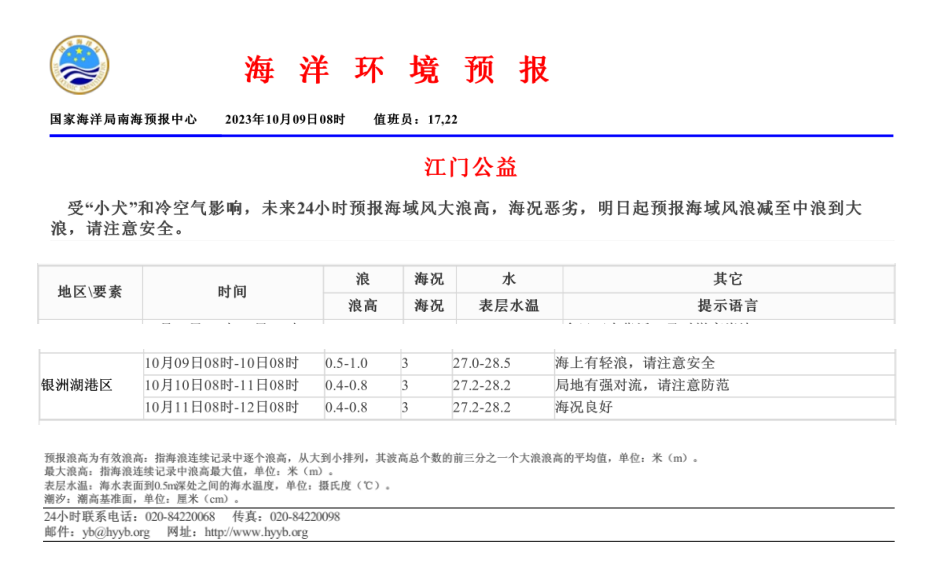The width and height of the screenshot is (939, 578).
Task: Click the 局地有强对流，请注意防范 warning text
Action: tap(642, 385)
